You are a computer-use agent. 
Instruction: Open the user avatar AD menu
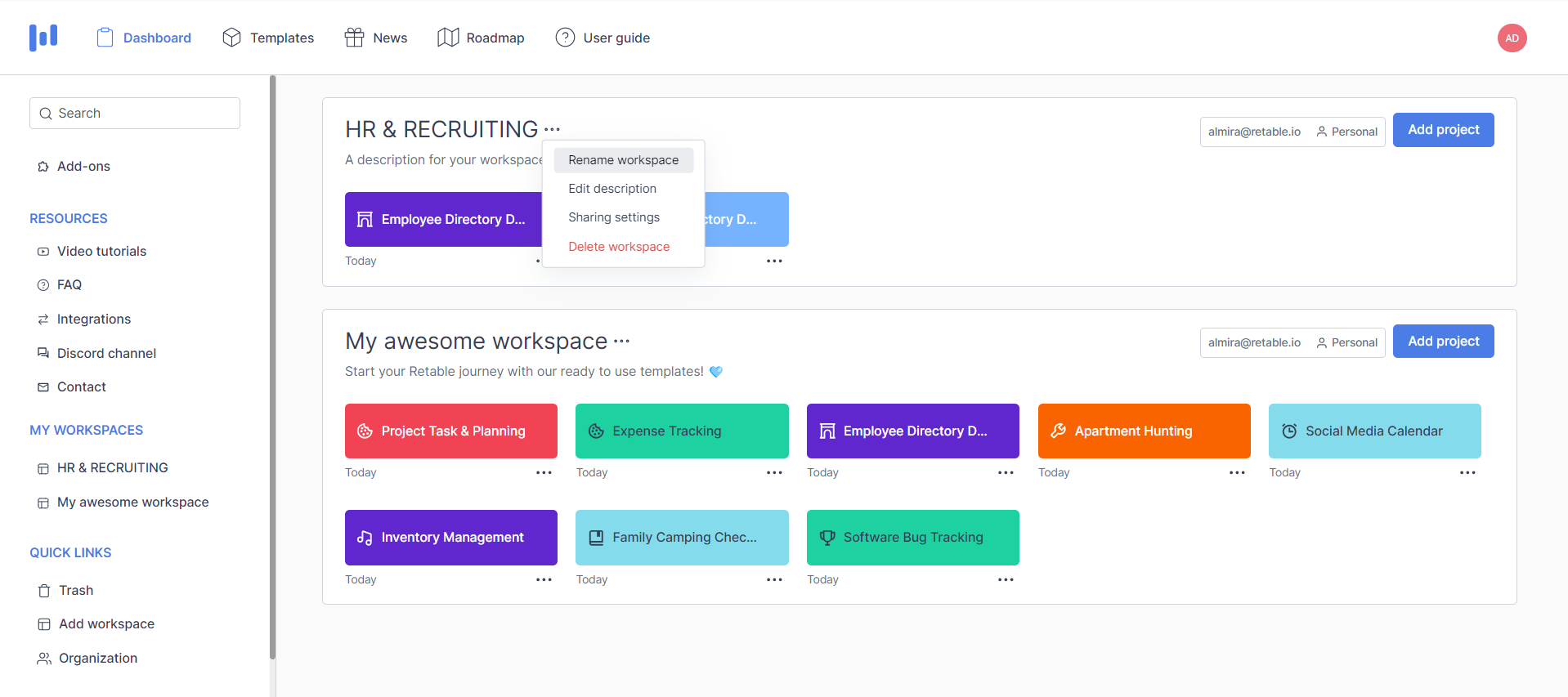coord(1512,38)
